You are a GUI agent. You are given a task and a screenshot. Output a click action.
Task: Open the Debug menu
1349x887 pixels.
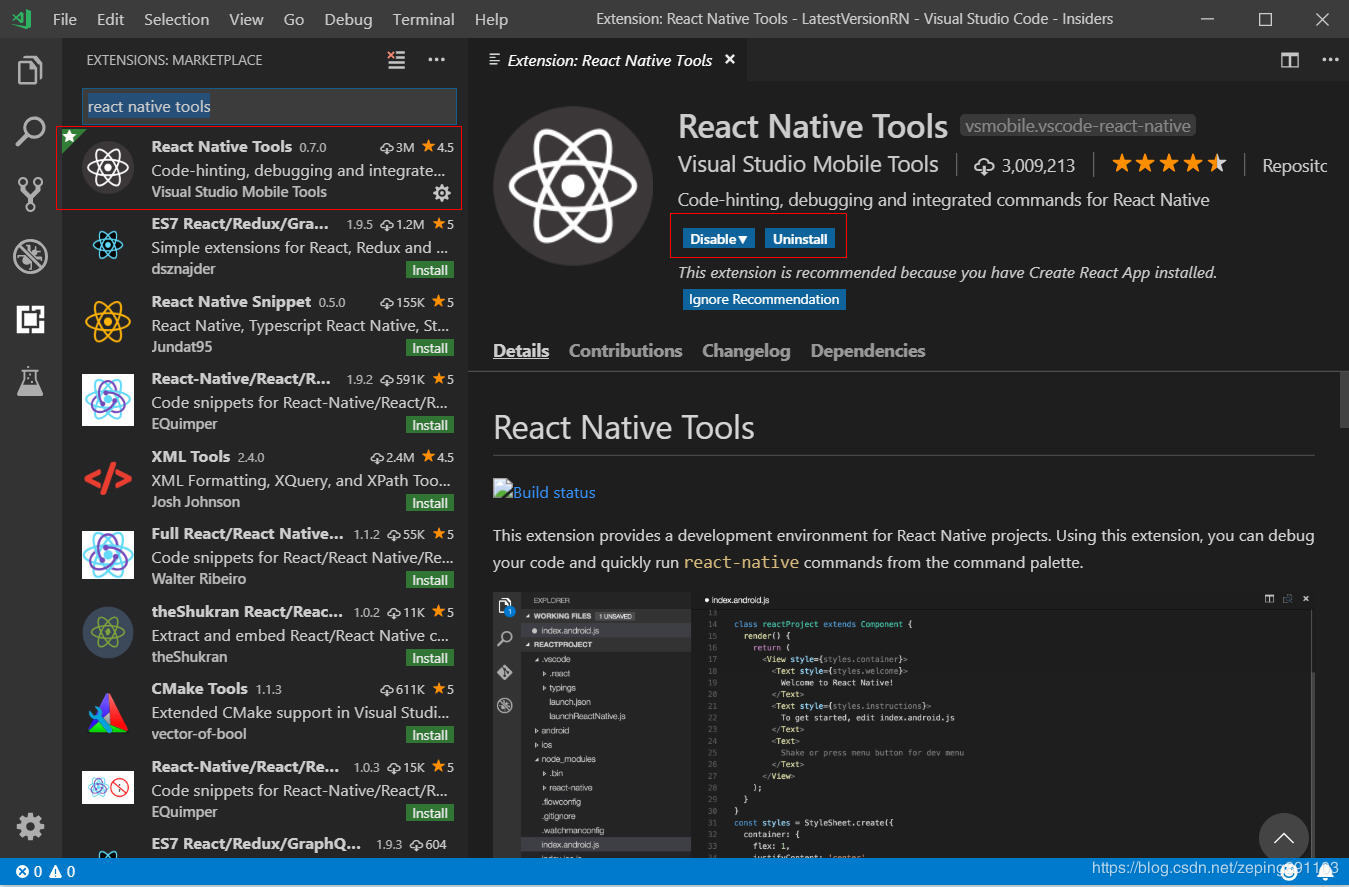pyautogui.click(x=348, y=19)
